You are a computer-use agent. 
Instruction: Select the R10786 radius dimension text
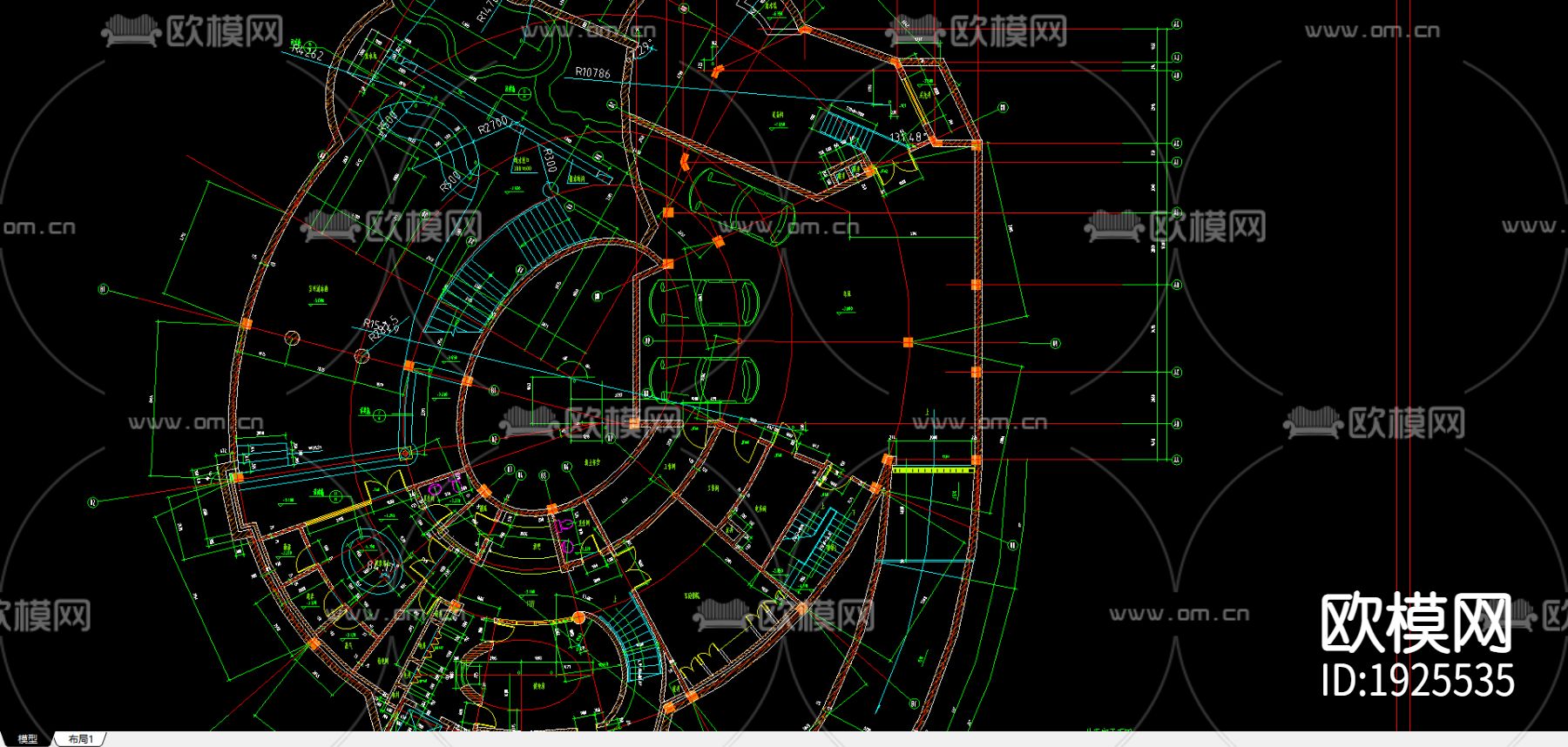[592, 73]
